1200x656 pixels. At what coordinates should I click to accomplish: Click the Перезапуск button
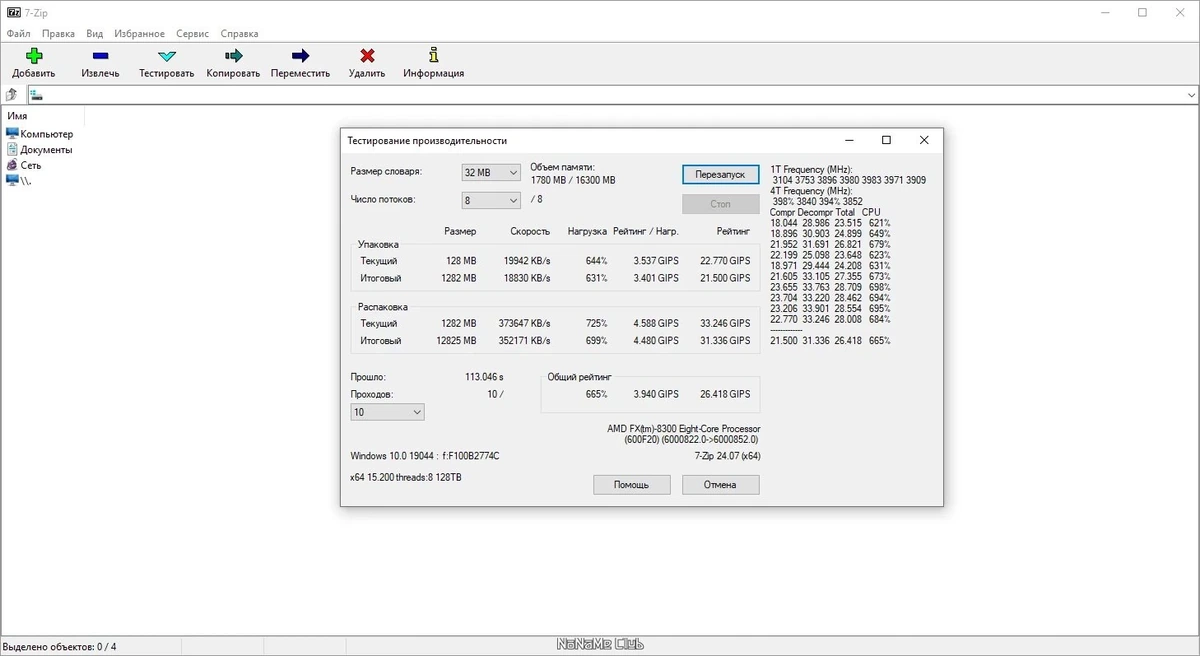coord(720,174)
